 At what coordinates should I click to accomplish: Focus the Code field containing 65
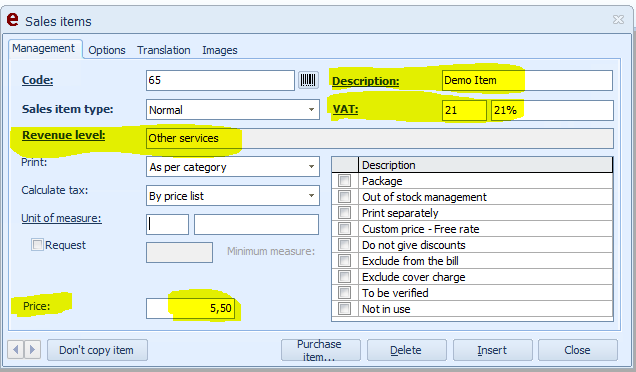(220, 80)
